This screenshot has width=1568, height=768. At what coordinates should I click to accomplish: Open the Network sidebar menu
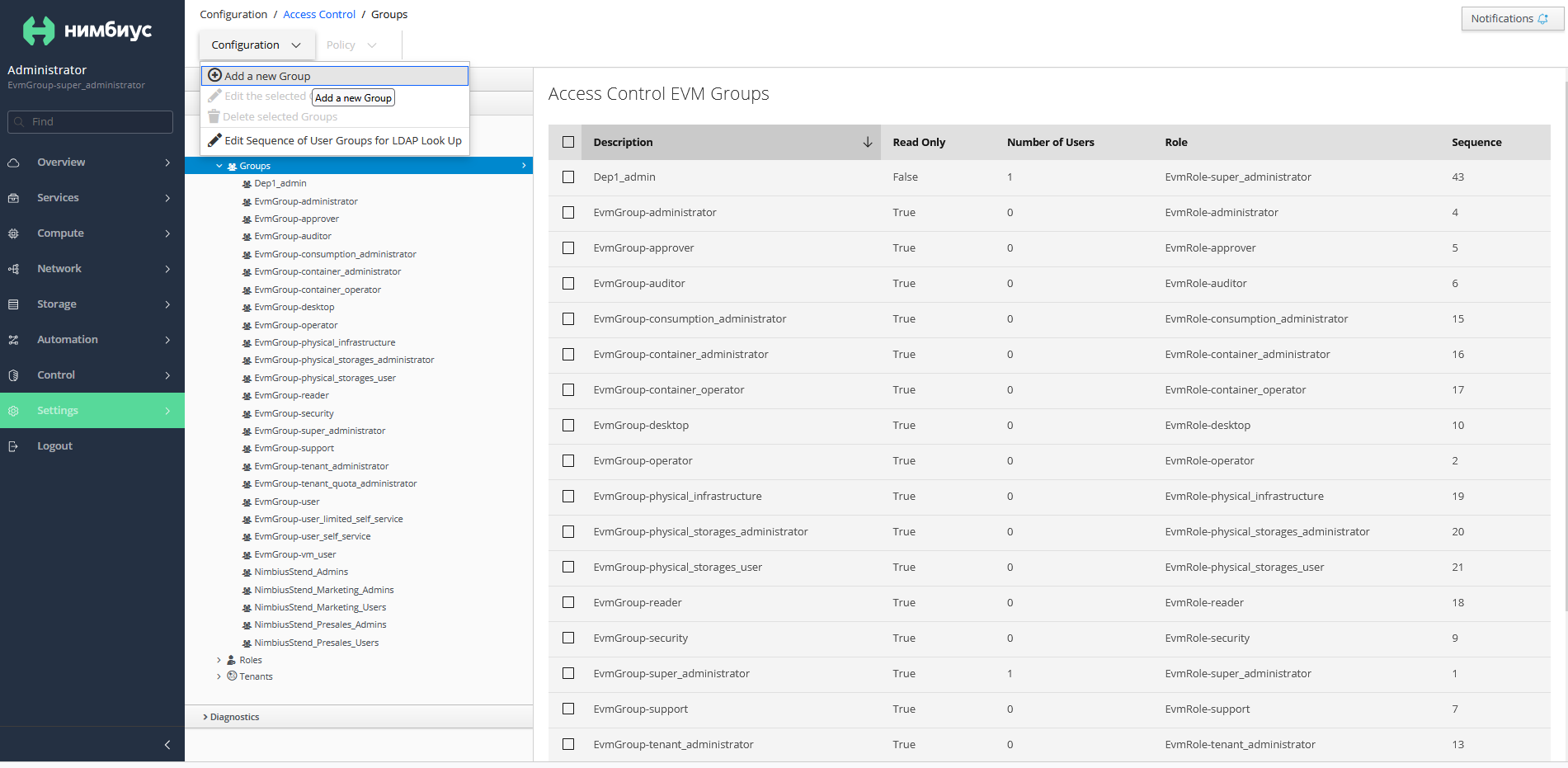click(92, 269)
